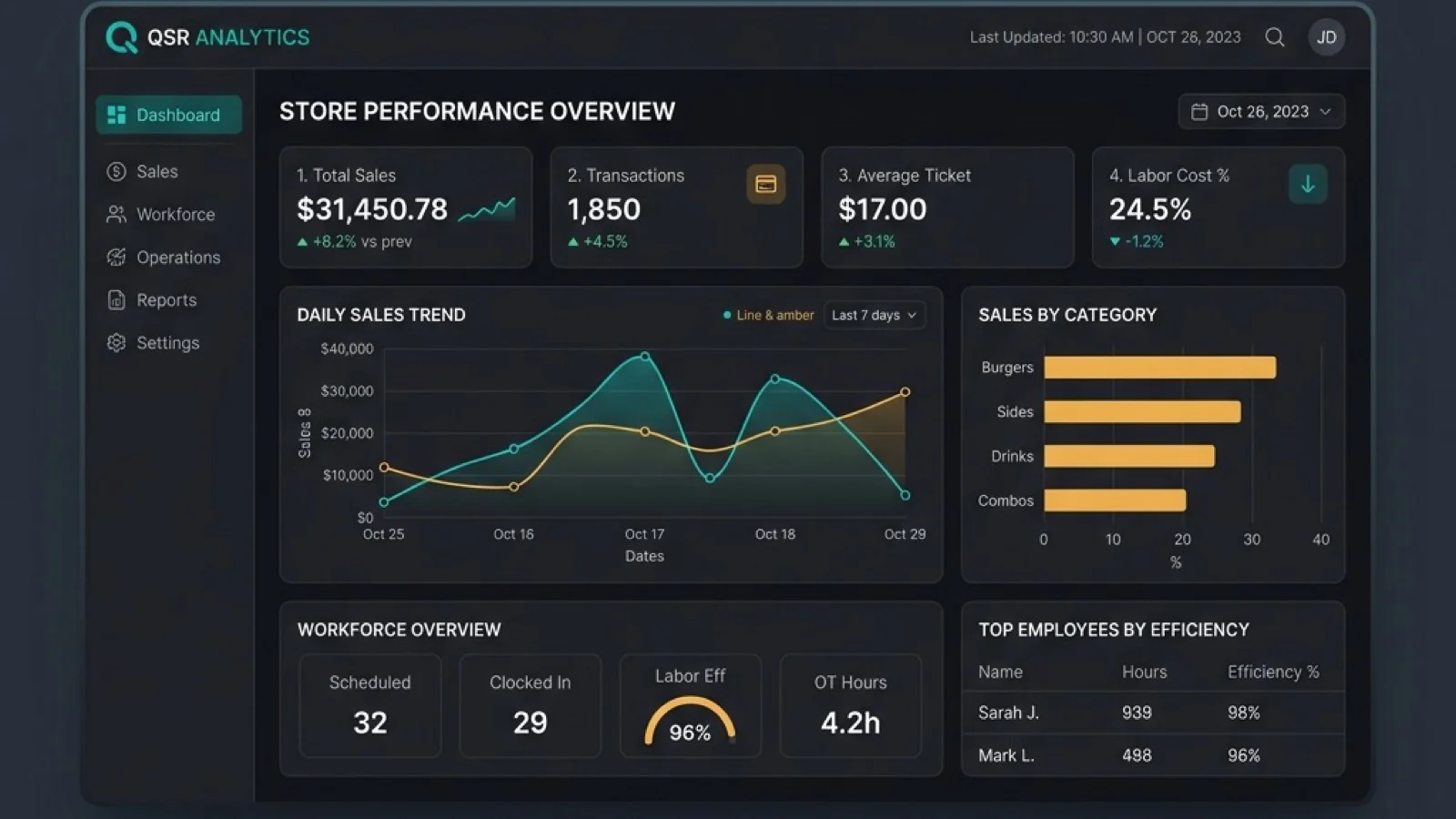
Task: Open the Settings menu item
Action: click(x=169, y=342)
